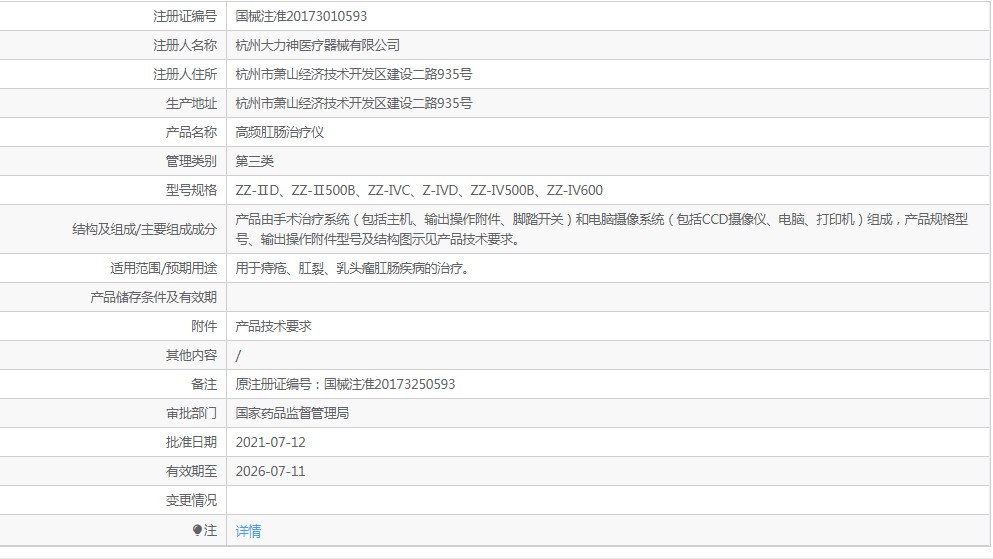Select model specifications starting with ZZ-ⅡD
Image resolution: width=993 pixels, height=559 pixels.
[x=419, y=190]
